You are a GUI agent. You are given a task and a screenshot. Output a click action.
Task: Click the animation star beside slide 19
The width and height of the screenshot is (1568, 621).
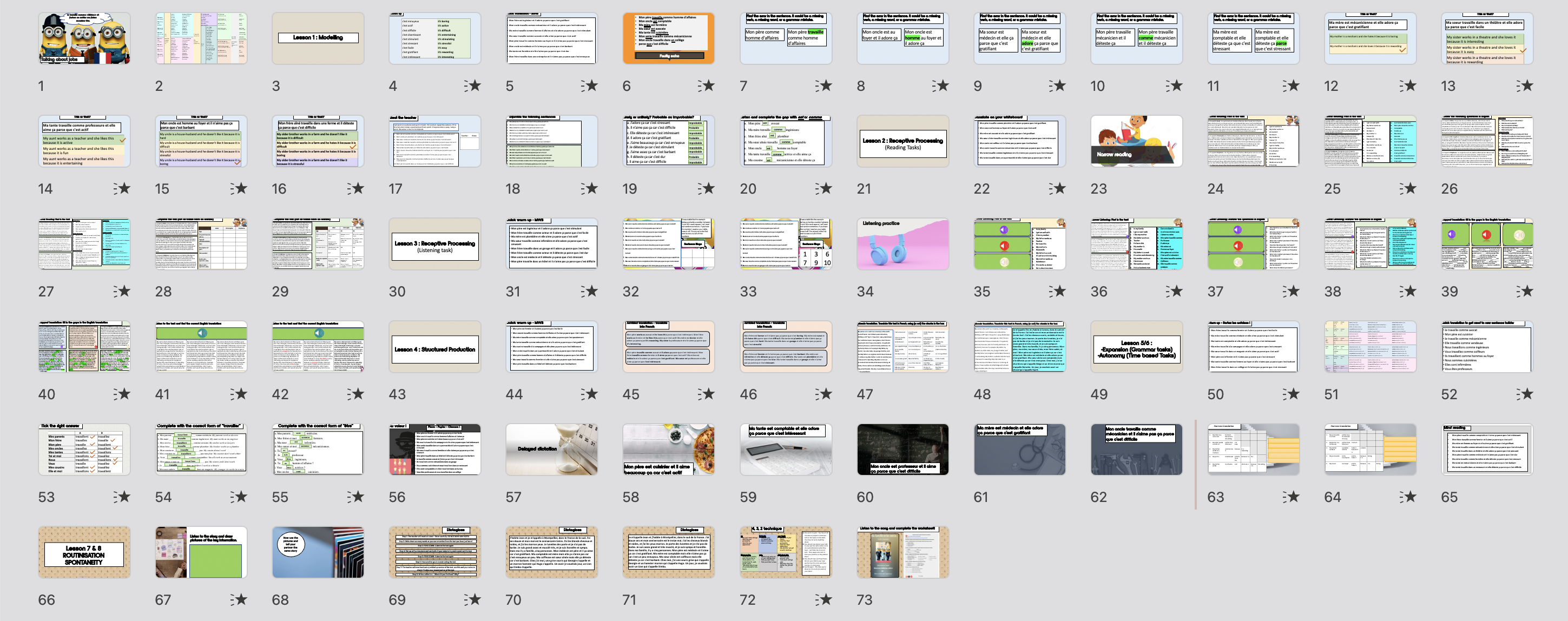coord(706,189)
